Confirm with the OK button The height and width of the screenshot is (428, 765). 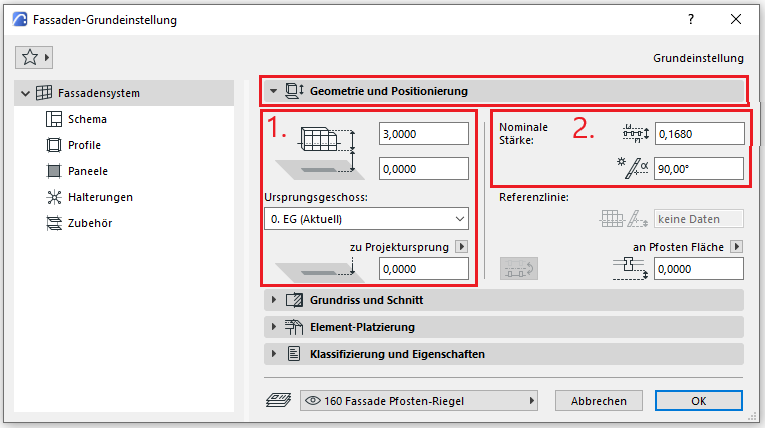[698, 401]
